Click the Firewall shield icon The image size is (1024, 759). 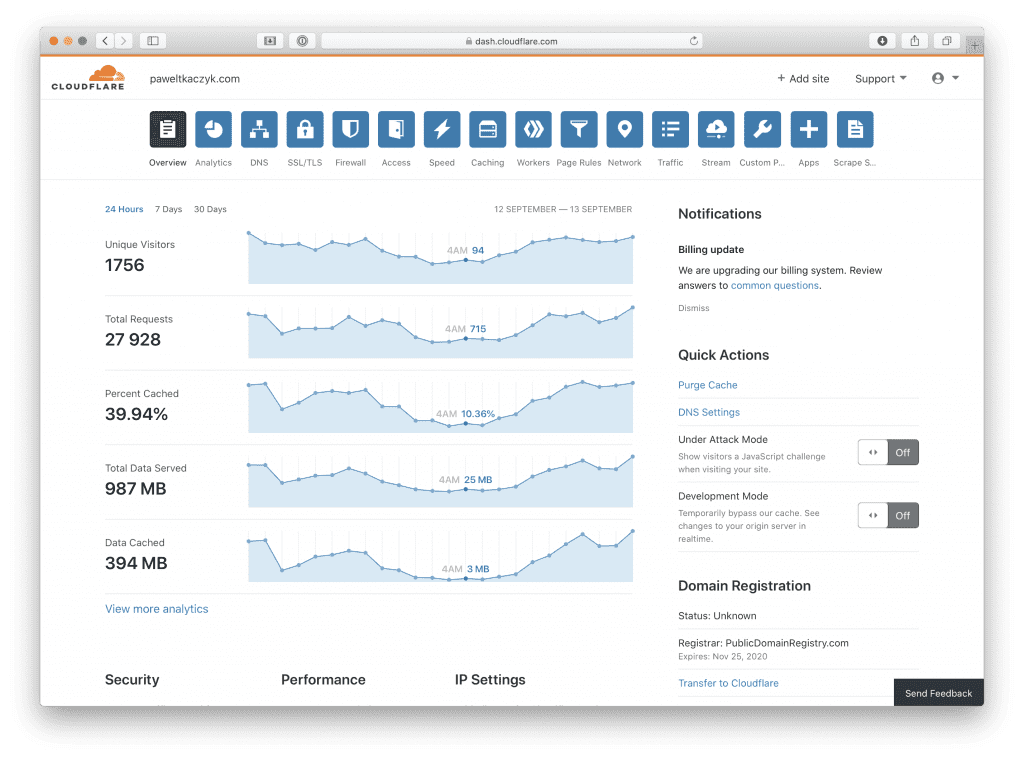pos(350,129)
